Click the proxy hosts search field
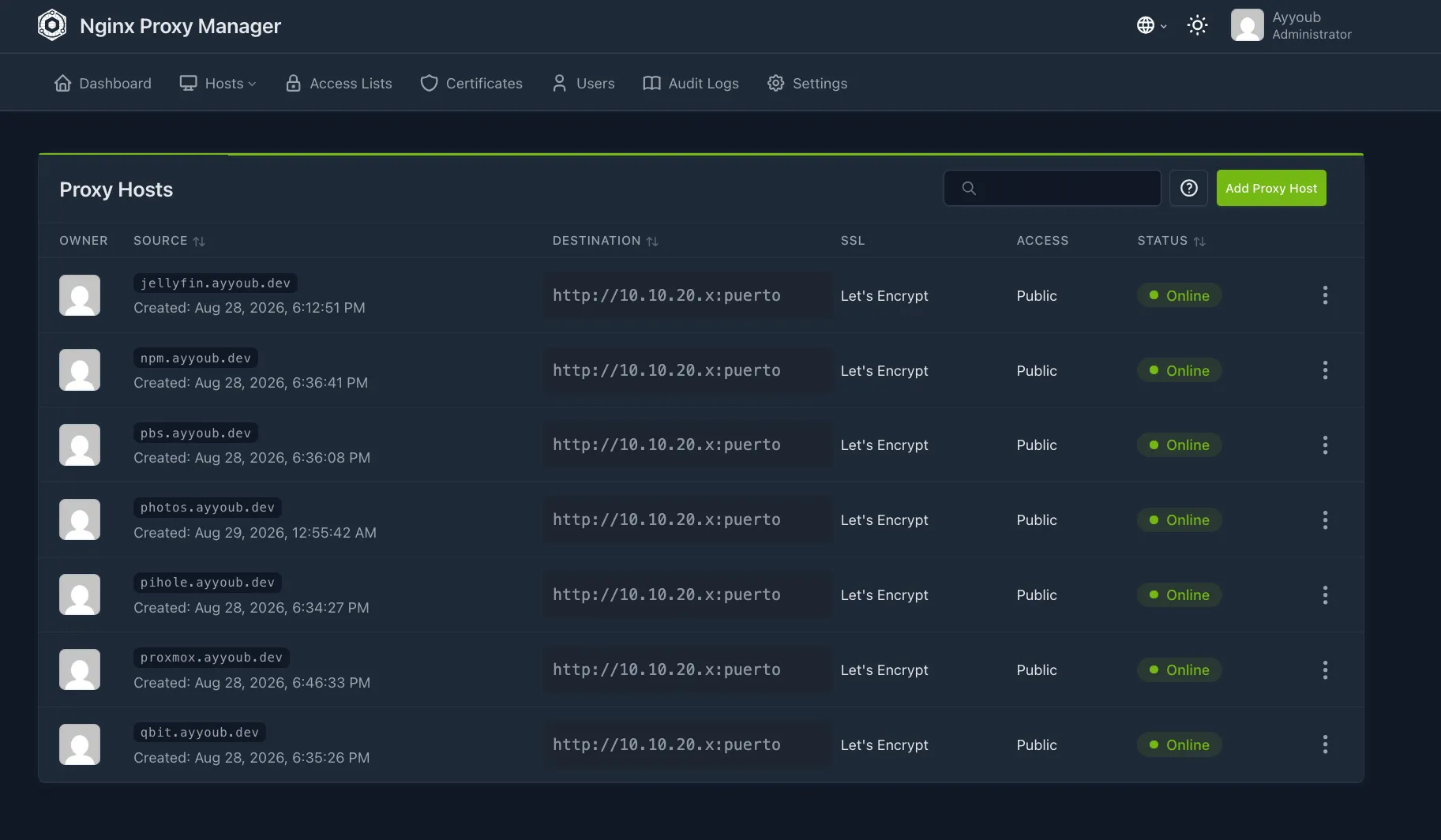The height and width of the screenshot is (840, 1441). (1052, 188)
